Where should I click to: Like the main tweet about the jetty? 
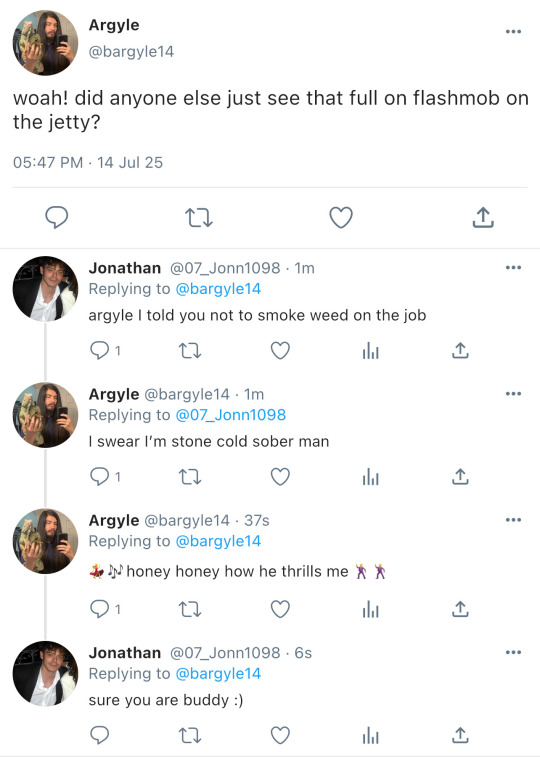click(x=341, y=217)
